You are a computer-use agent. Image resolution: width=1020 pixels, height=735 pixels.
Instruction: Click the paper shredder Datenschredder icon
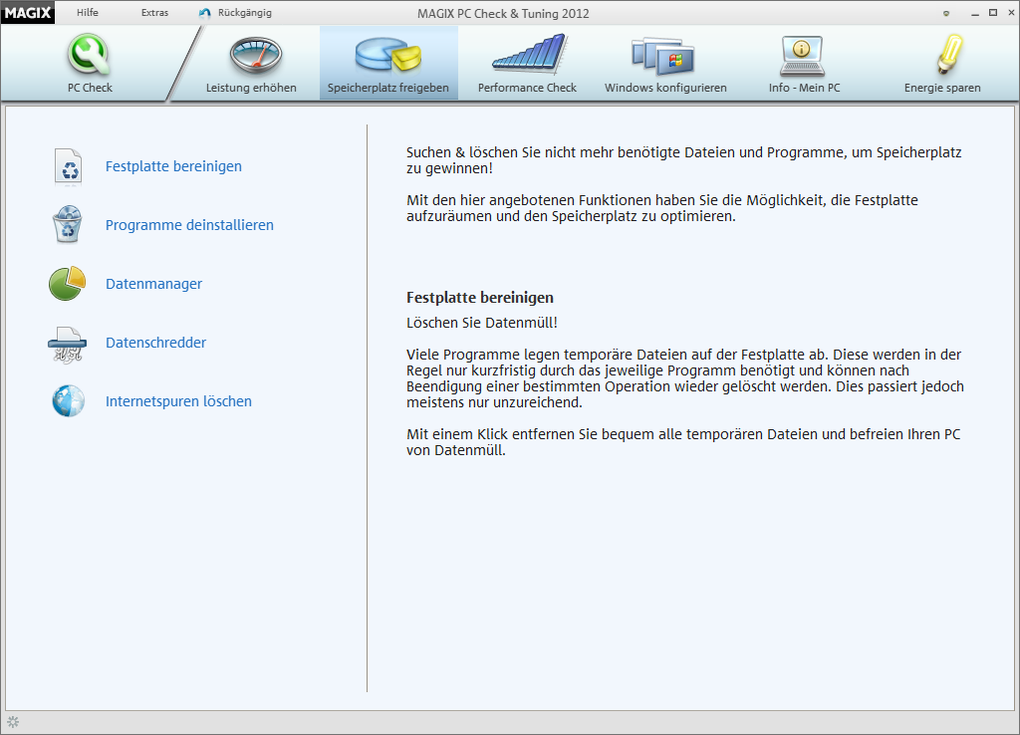67,344
